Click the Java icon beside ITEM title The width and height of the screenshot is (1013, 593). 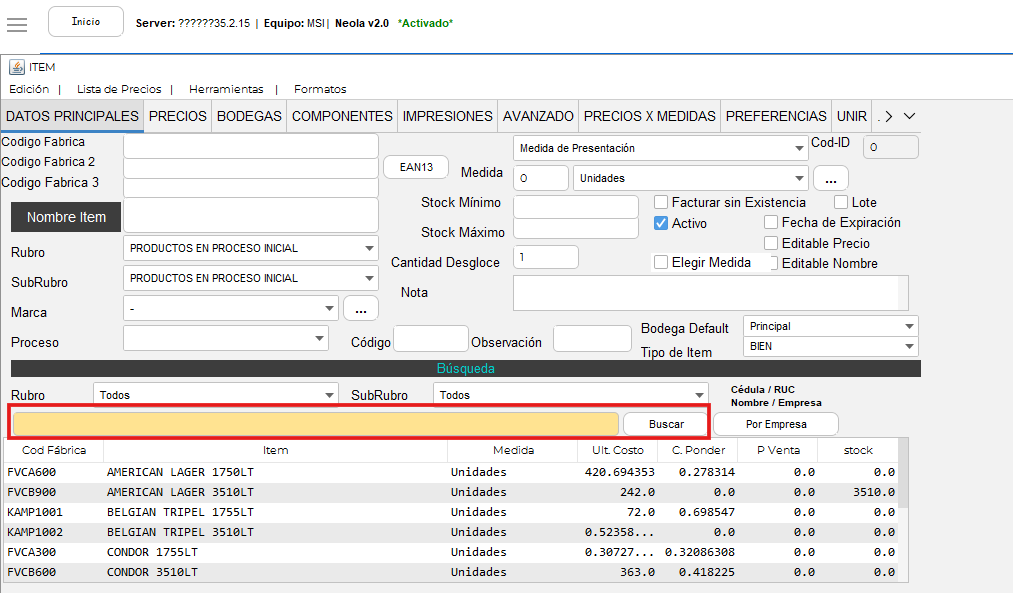tap(16, 67)
